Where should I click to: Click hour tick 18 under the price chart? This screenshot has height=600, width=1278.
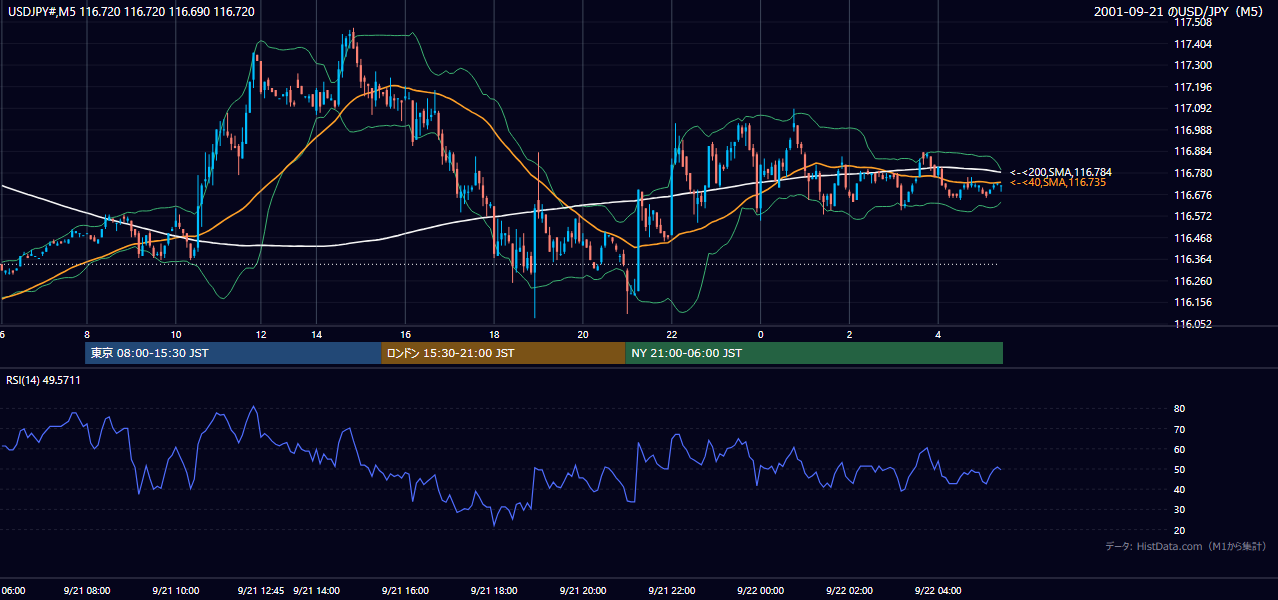coord(494,335)
